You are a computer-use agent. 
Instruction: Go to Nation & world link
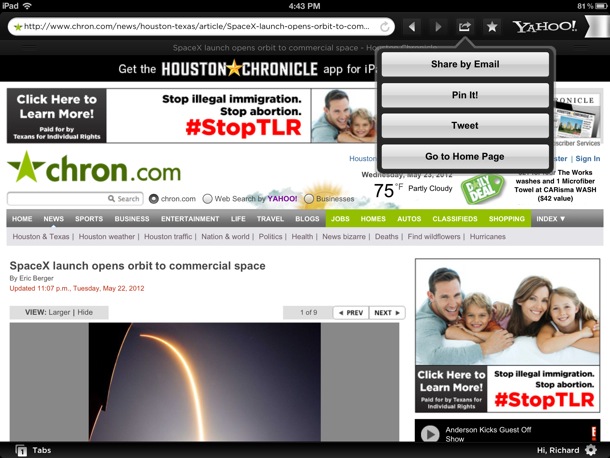tap(225, 237)
